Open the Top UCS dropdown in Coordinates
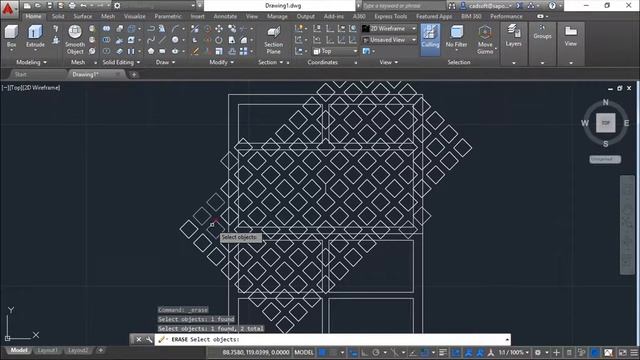 click(335, 51)
